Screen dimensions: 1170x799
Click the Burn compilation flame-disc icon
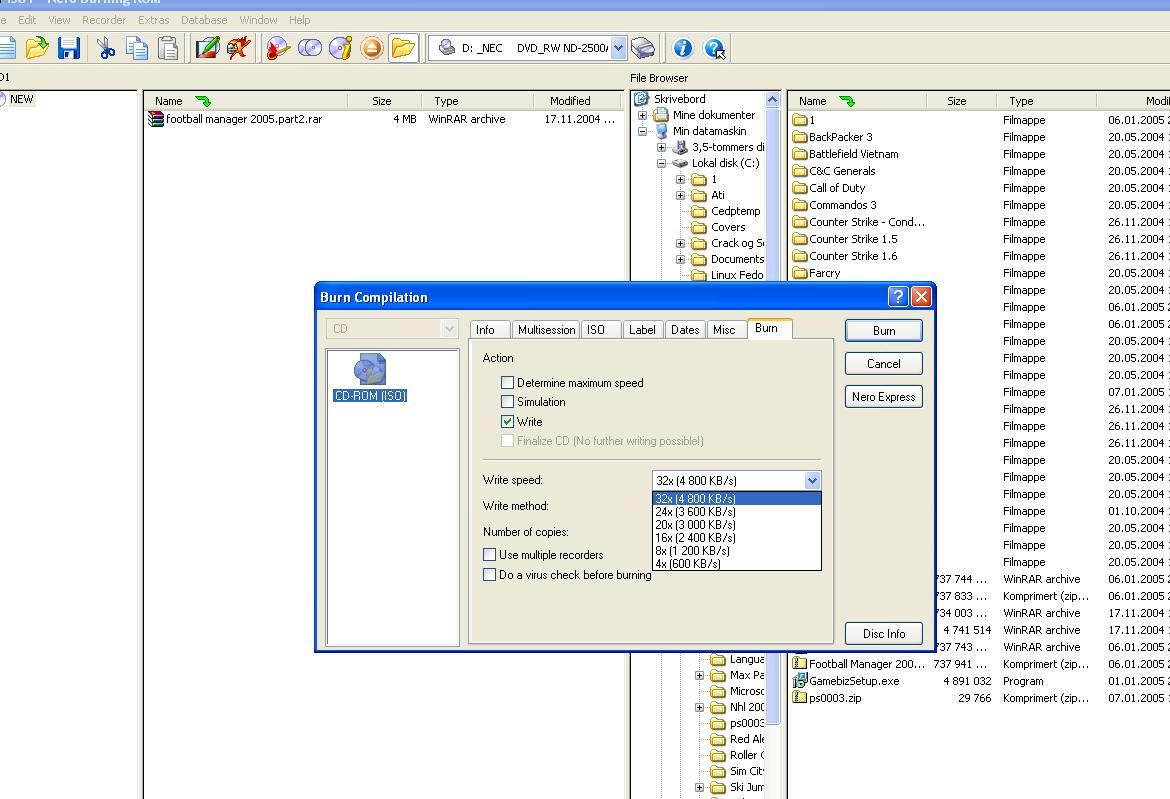coord(278,48)
